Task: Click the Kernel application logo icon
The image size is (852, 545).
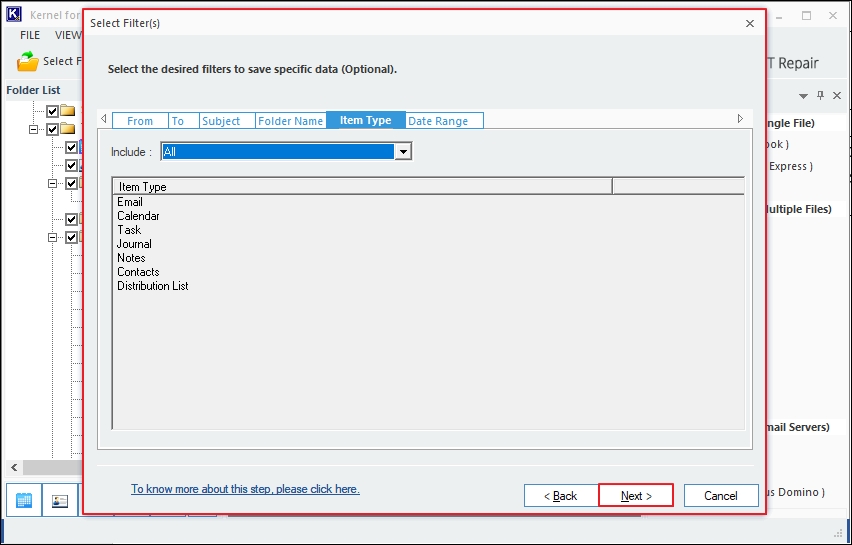Action: pos(14,14)
